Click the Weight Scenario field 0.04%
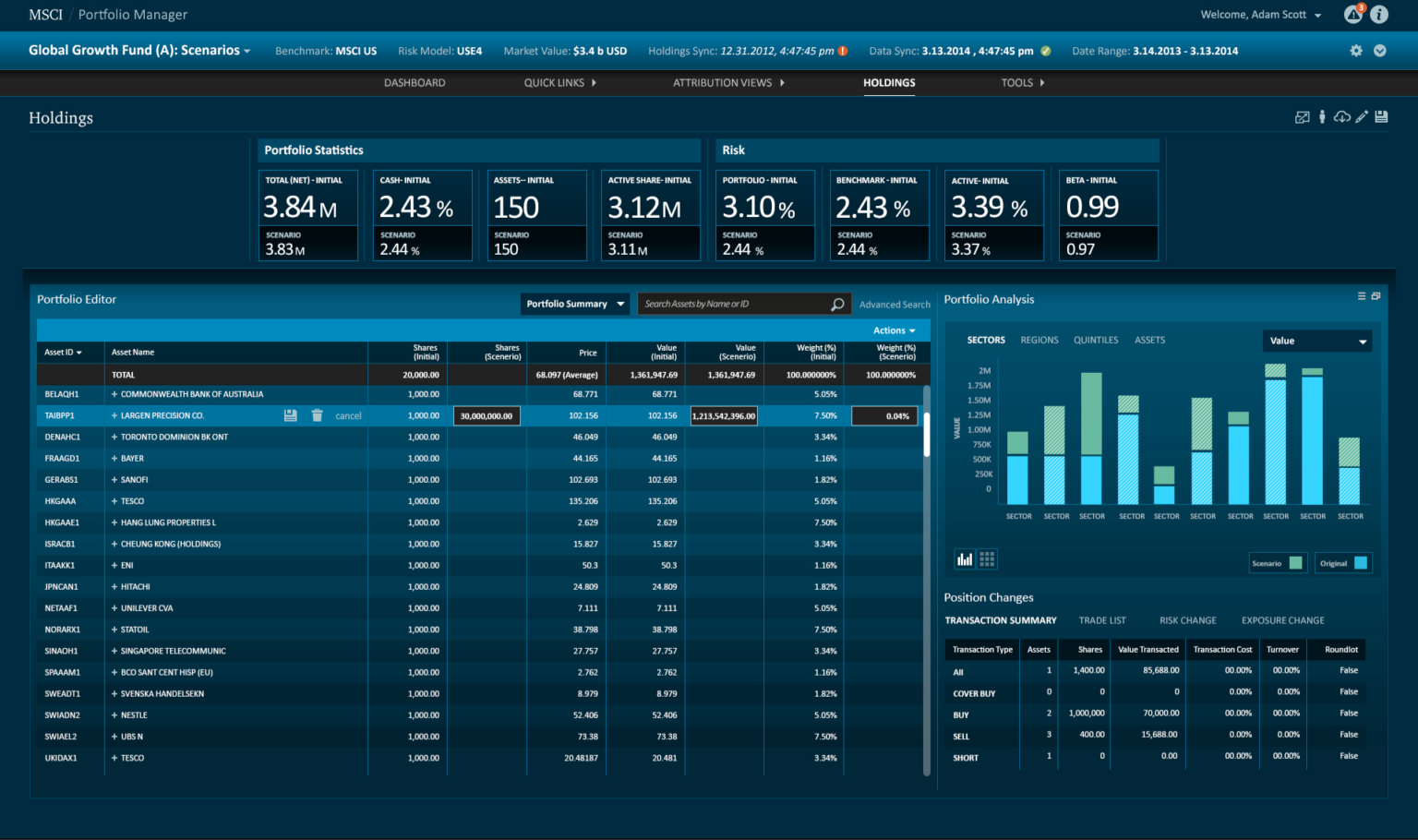Image resolution: width=1418 pixels, height=840 pixels. 884,416
